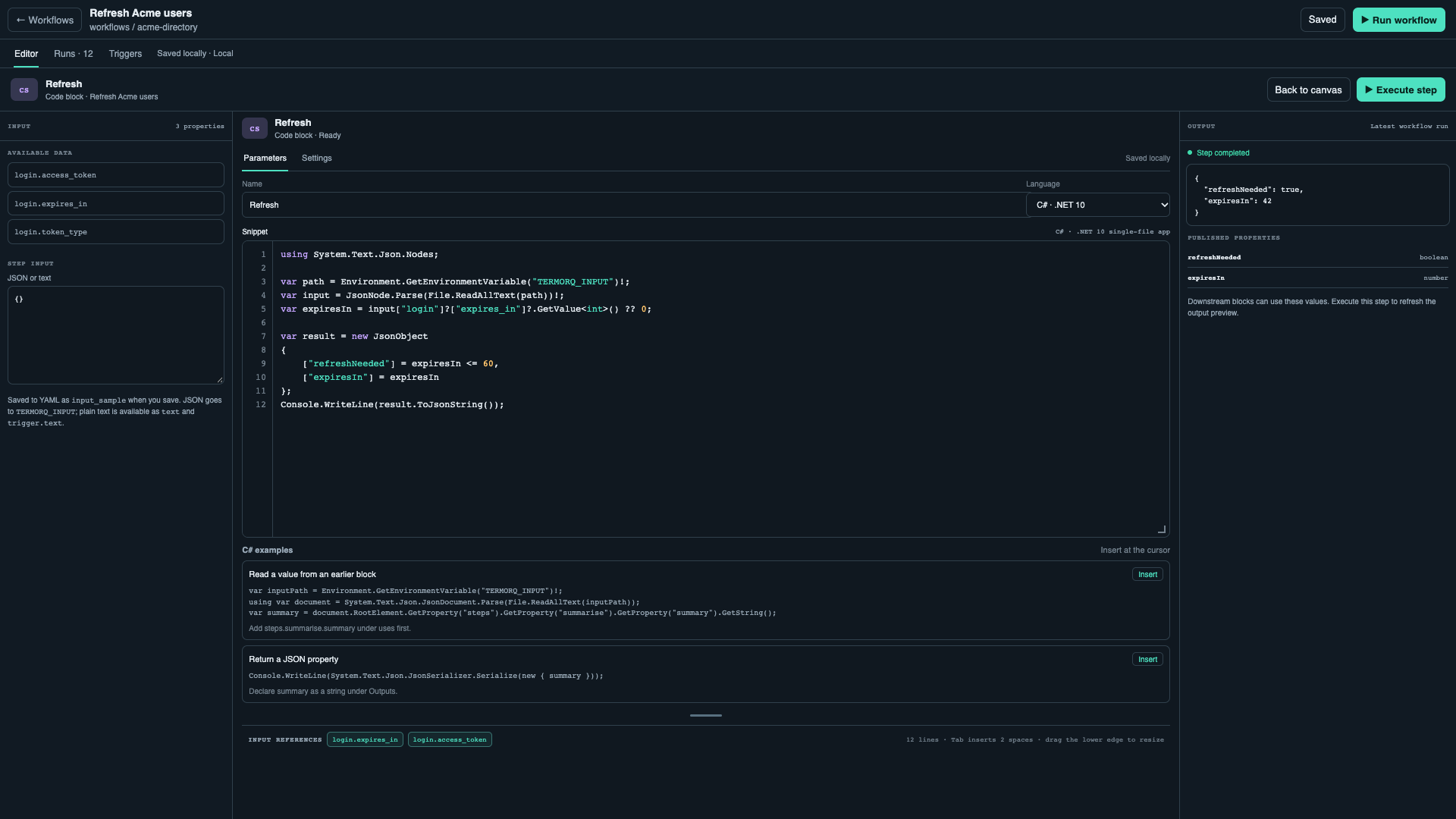The image size is (1456, 819).
Task: Select the login.access_token available data item
Action: 116,175
